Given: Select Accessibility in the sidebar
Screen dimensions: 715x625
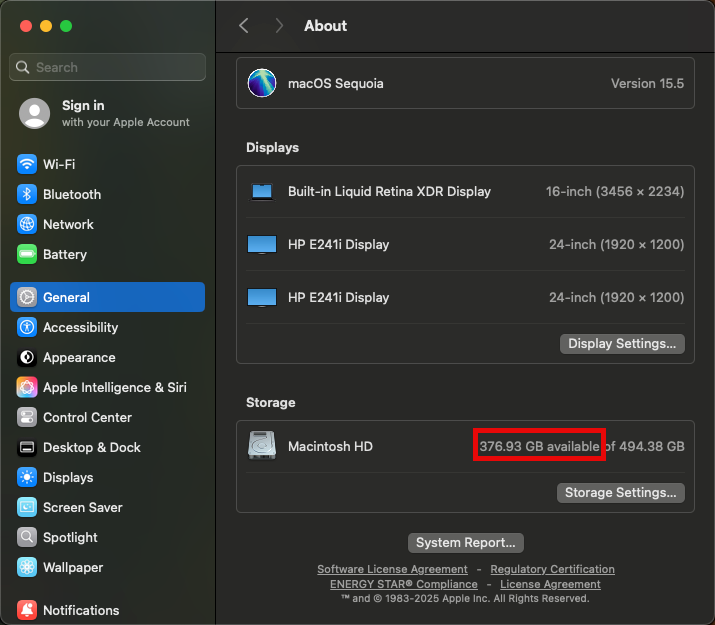Looking at the screenshot, I should (x=107, y=327).
